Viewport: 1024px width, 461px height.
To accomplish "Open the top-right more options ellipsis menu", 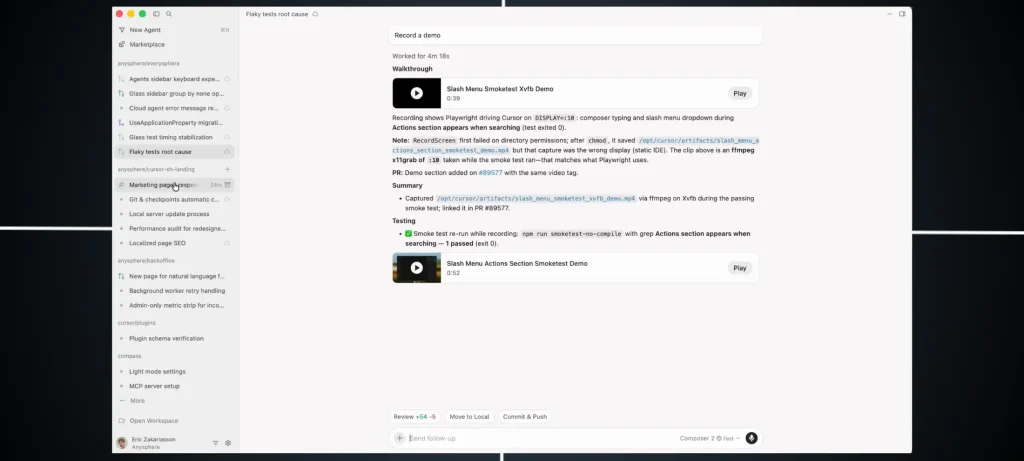I will point(888,14).
